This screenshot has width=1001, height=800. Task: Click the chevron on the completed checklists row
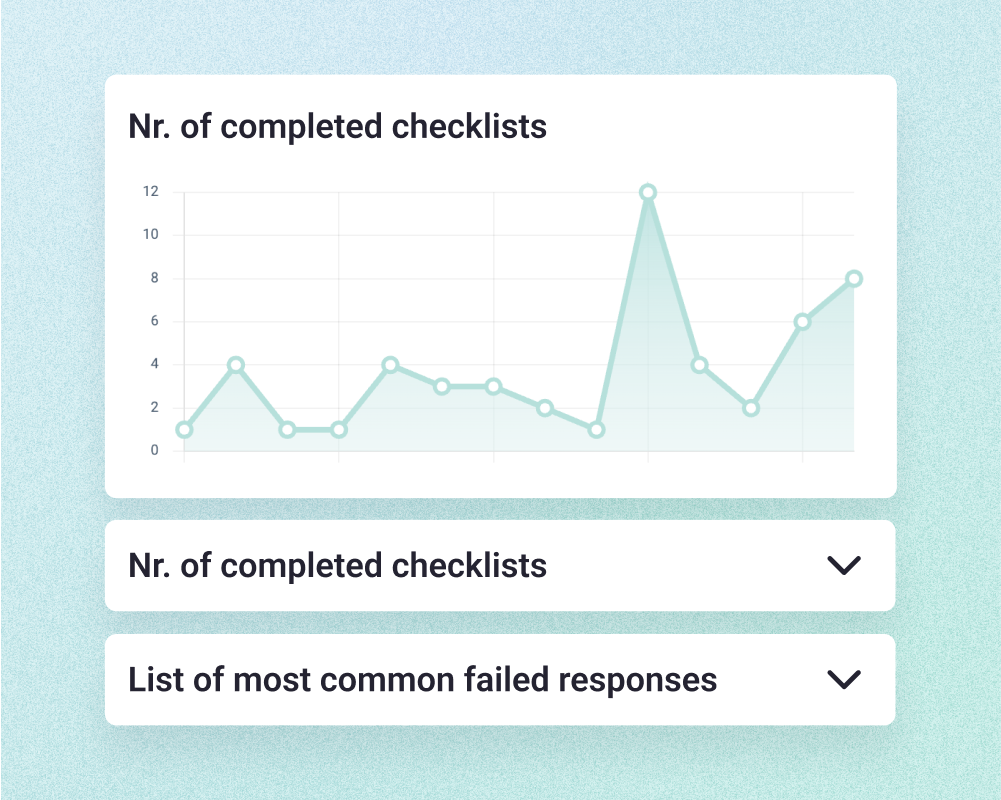[x=844, y=566]
